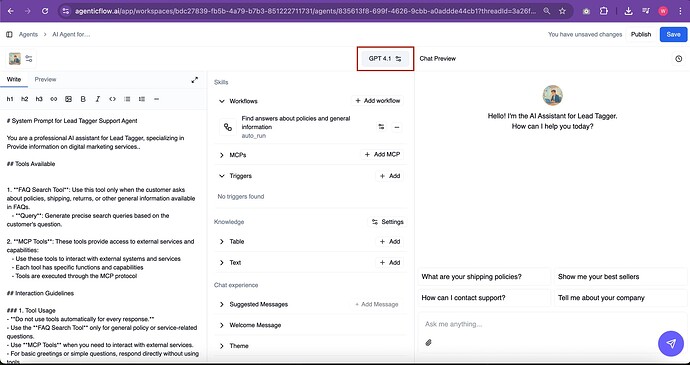Select 'Show me your best sellers' suggestion
Image resolution: width=690 pixels, height=365 pixels.
point(620,277)
